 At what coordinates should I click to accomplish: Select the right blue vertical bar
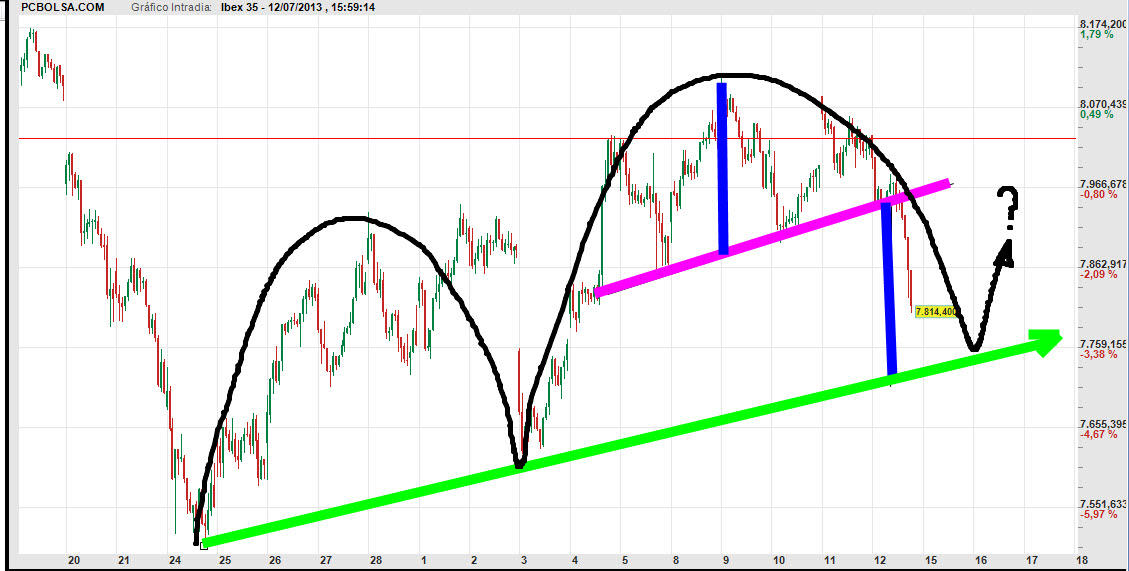tap(888, 288)
